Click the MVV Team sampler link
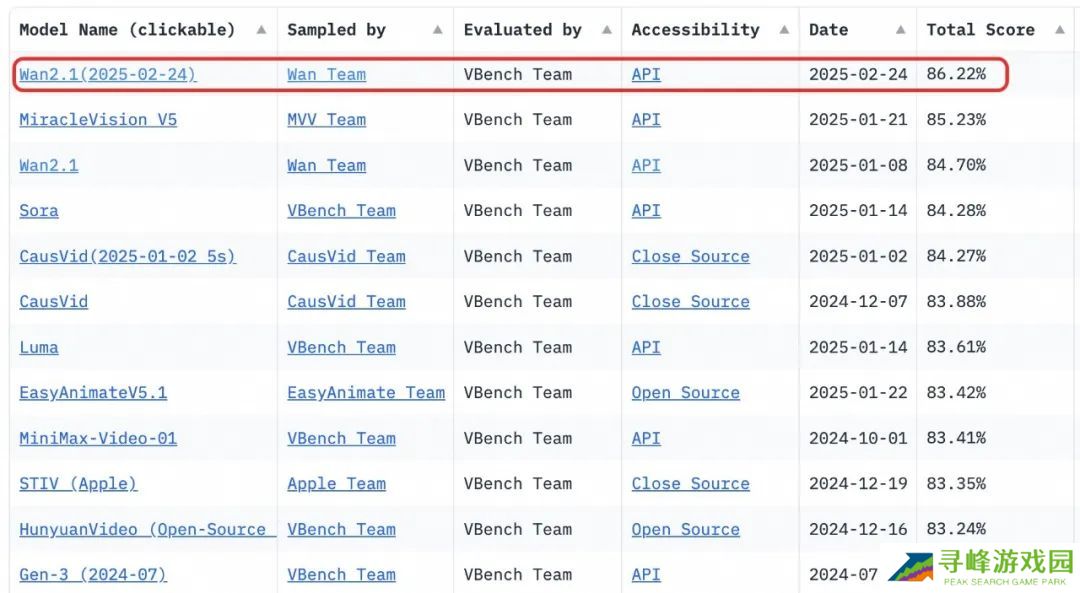Viewport: 1080px width, 593px height. 326,120
